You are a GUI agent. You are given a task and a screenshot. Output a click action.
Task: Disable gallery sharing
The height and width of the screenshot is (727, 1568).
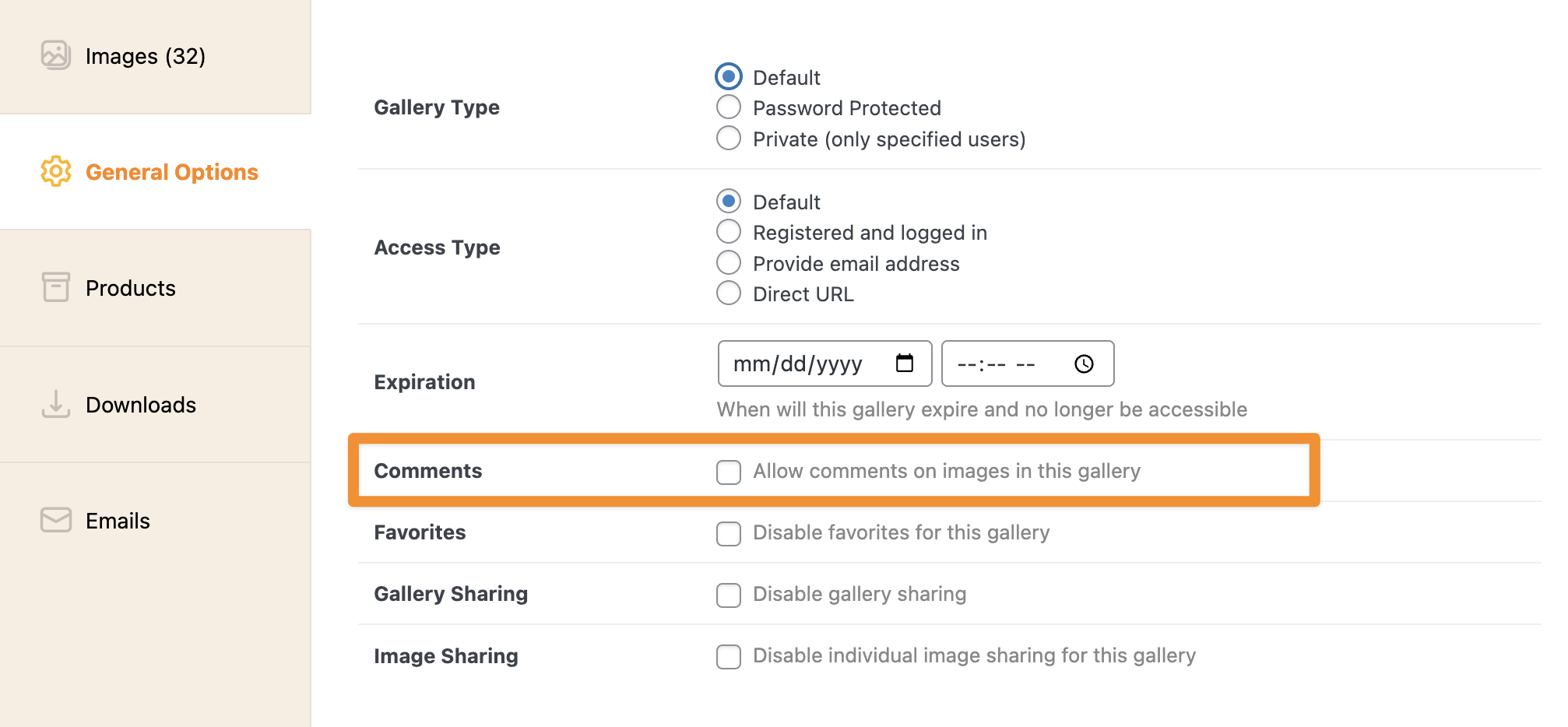click(728, 595)
